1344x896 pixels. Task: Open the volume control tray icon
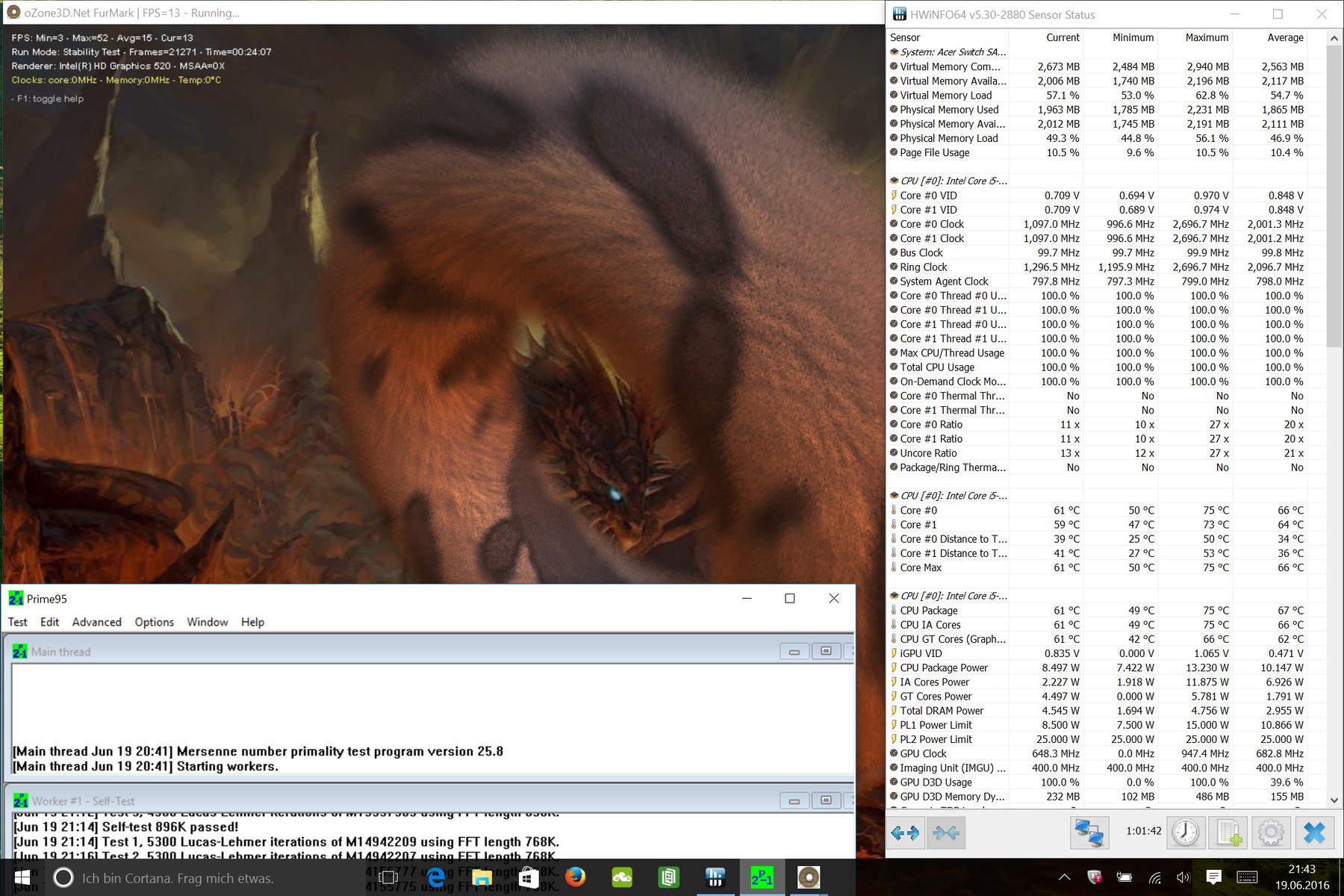click(x=1183, y=877)
